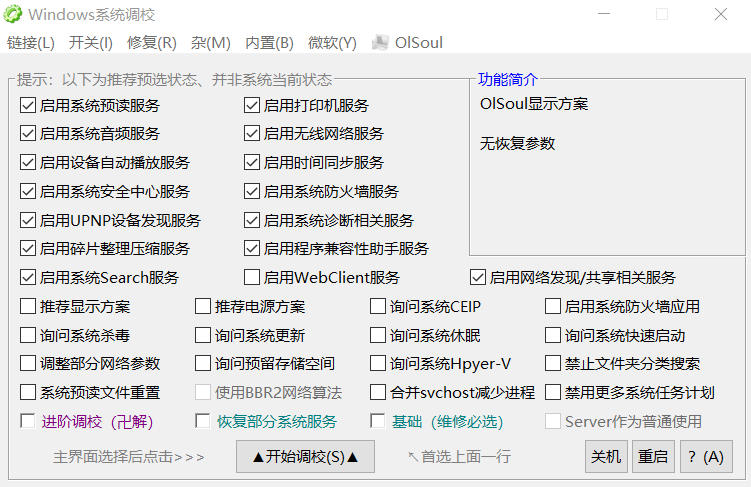Check 询问系统杀毒
Image resolution: width=751 pixels, height=487 pixels.
pyautogui.click(x=28, y=335)
